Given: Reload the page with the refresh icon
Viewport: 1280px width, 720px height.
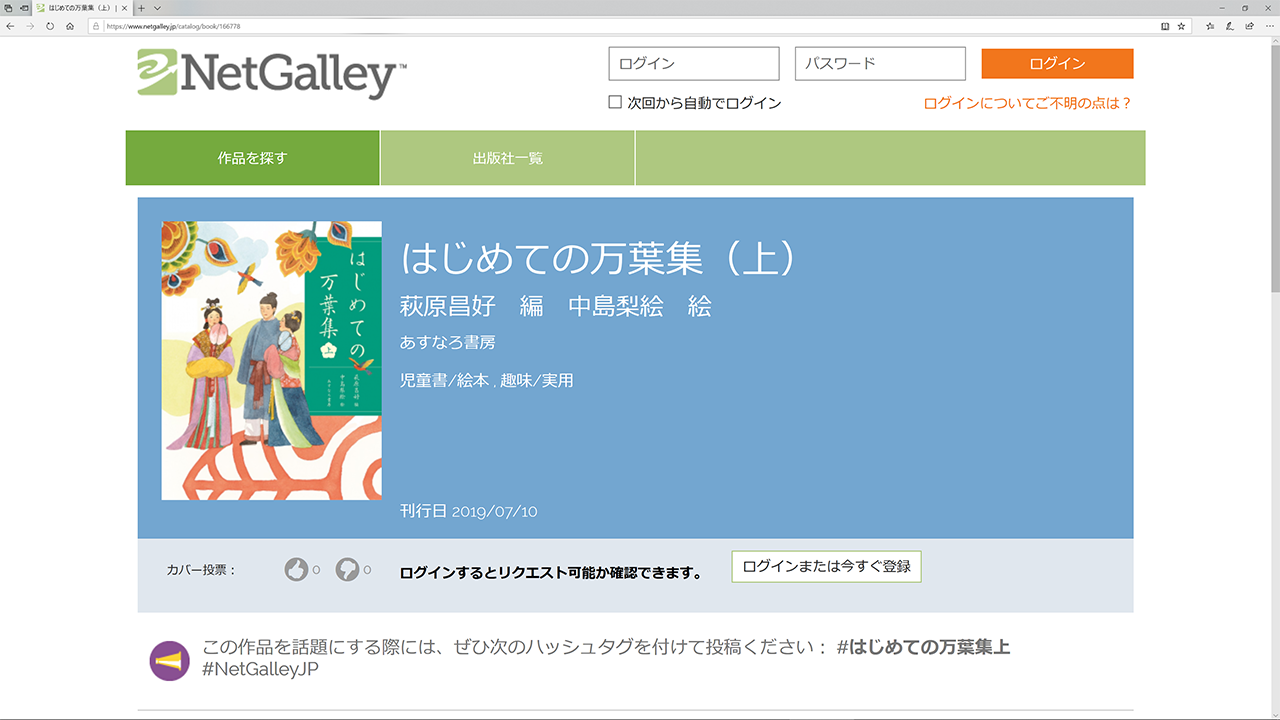Looking at the screenshot, I should click(50, 26).
